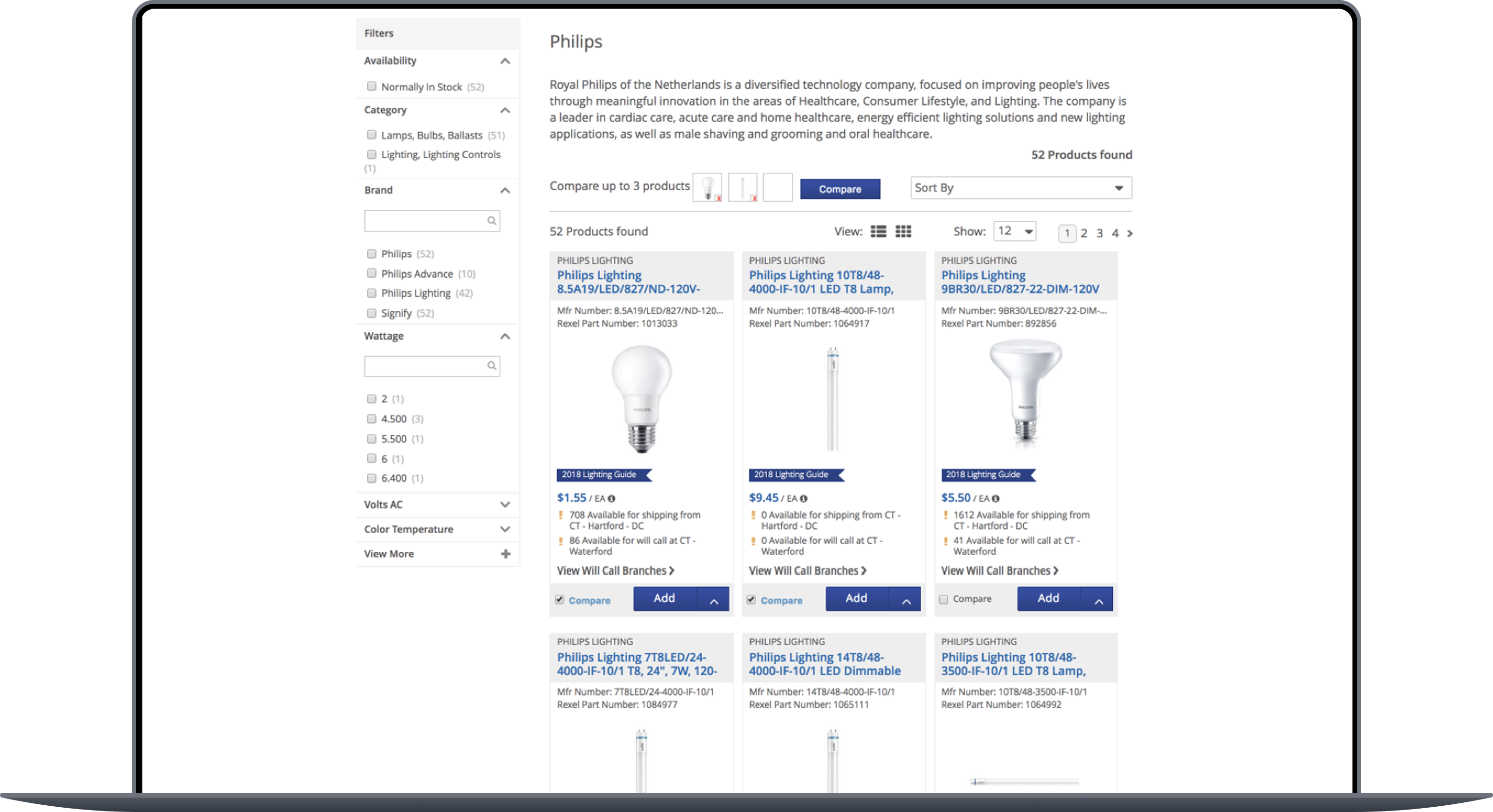The image size is (1493, 812).
Task: View Will Call Branches for $9.45 lamp
Action: (x=807, y=571)
